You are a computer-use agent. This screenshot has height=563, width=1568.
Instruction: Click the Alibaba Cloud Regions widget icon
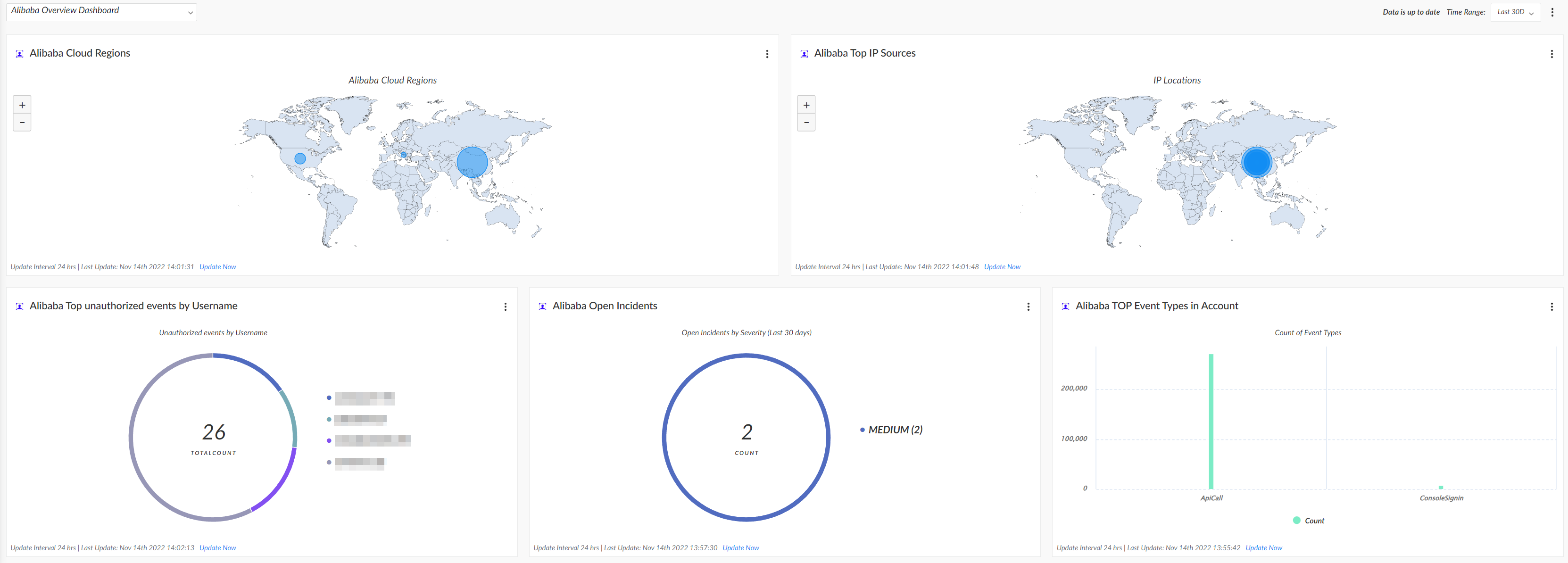click(x=19, y=54)
